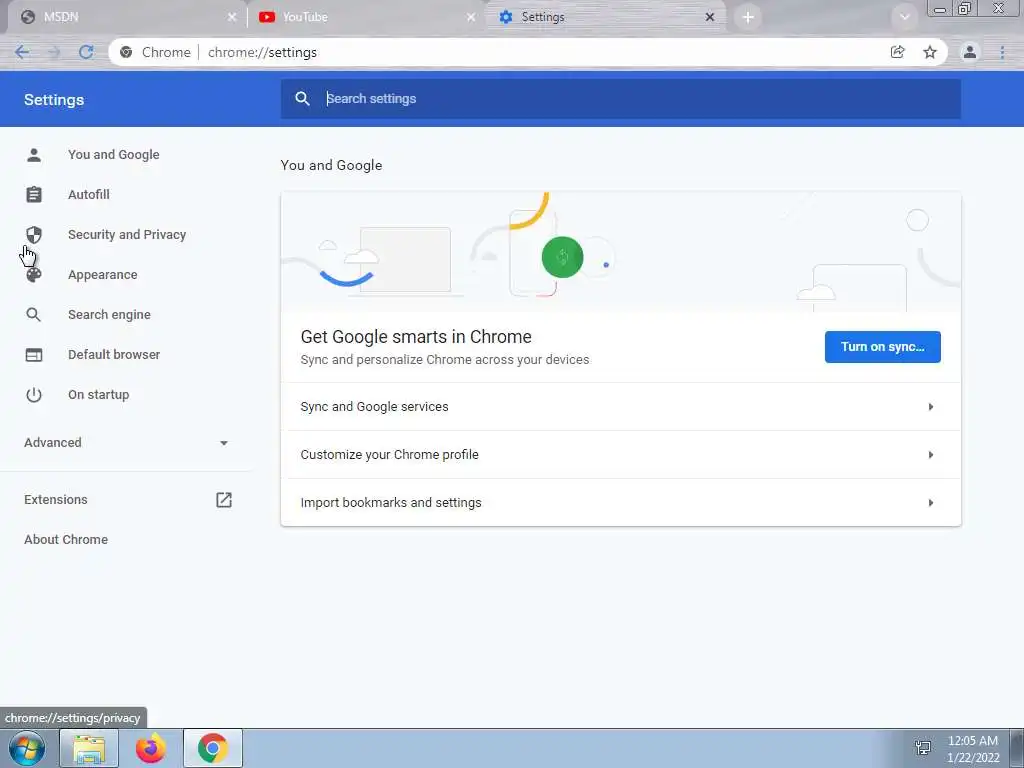Click the Settings title in header

54,100
